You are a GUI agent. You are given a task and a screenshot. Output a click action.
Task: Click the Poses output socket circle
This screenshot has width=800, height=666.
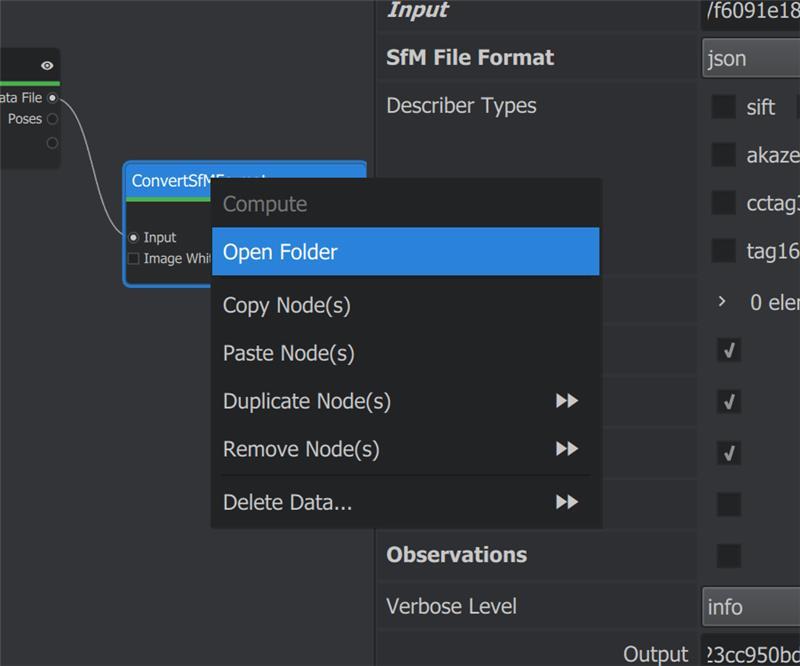[52, 118]
